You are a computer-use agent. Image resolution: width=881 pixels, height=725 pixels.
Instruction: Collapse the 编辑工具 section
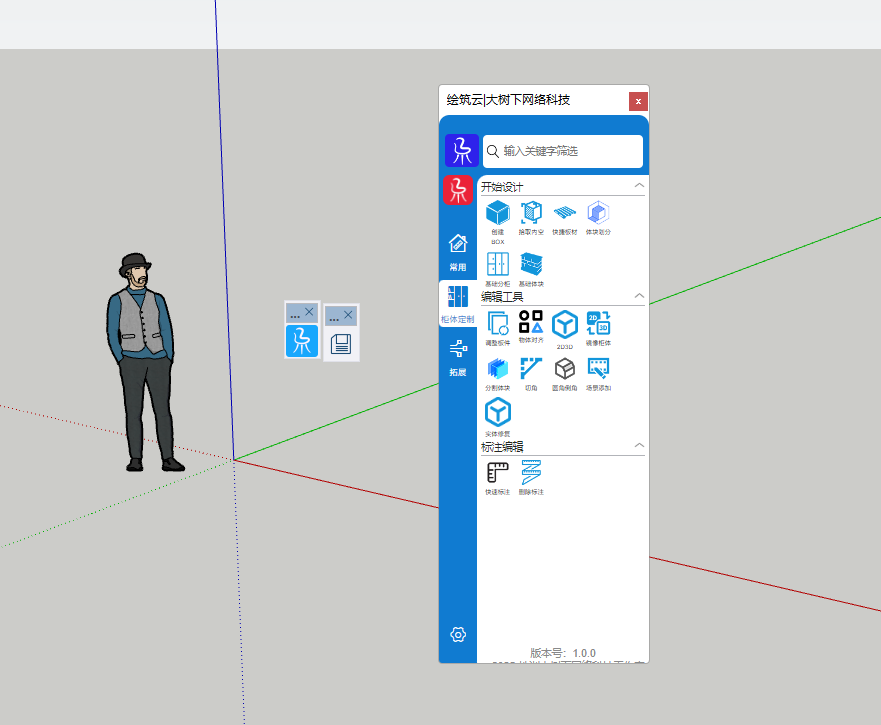(639, 296)
